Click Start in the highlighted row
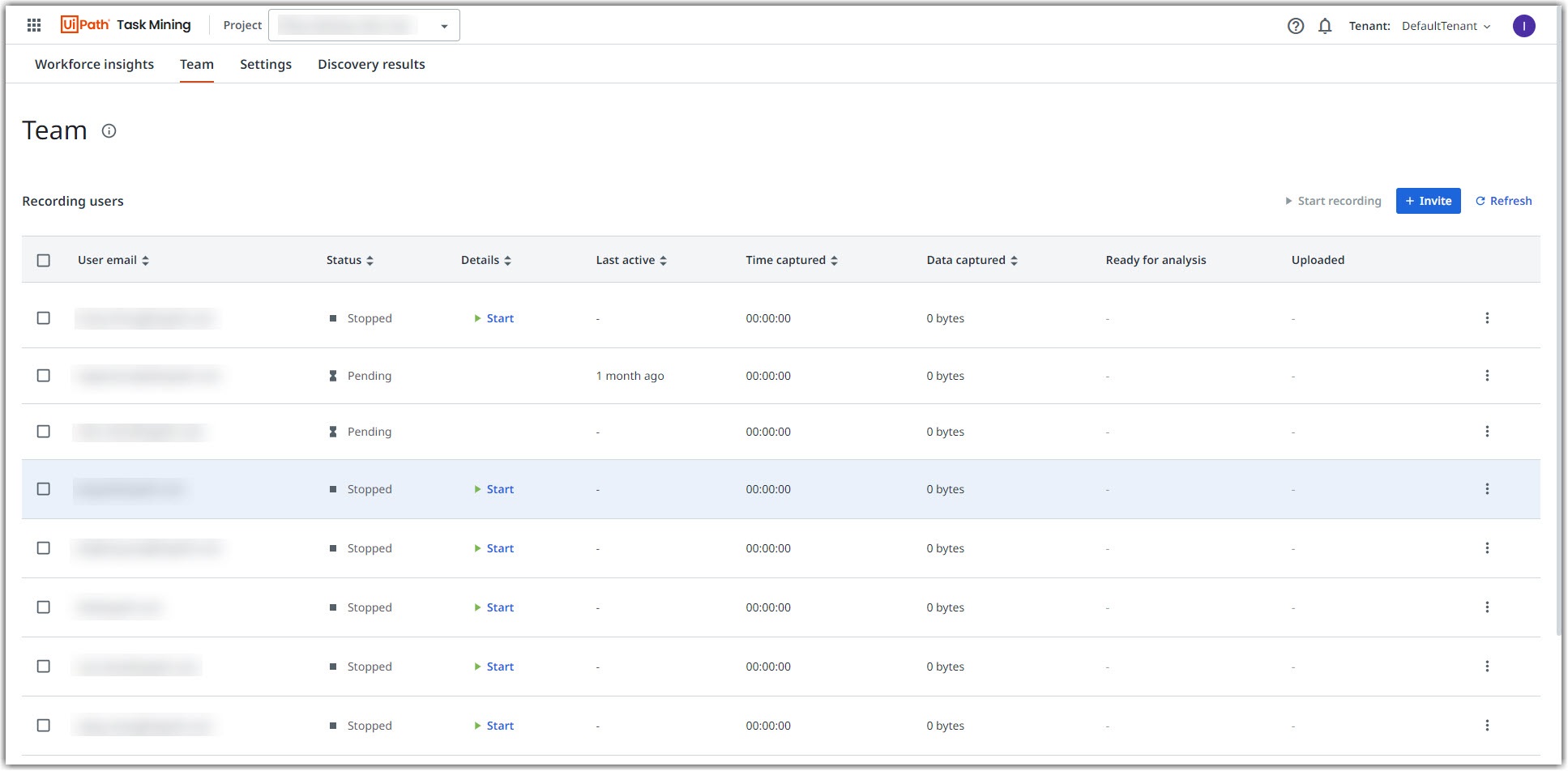The width and height of the screenshot is (1568, 771). point(494,489)
